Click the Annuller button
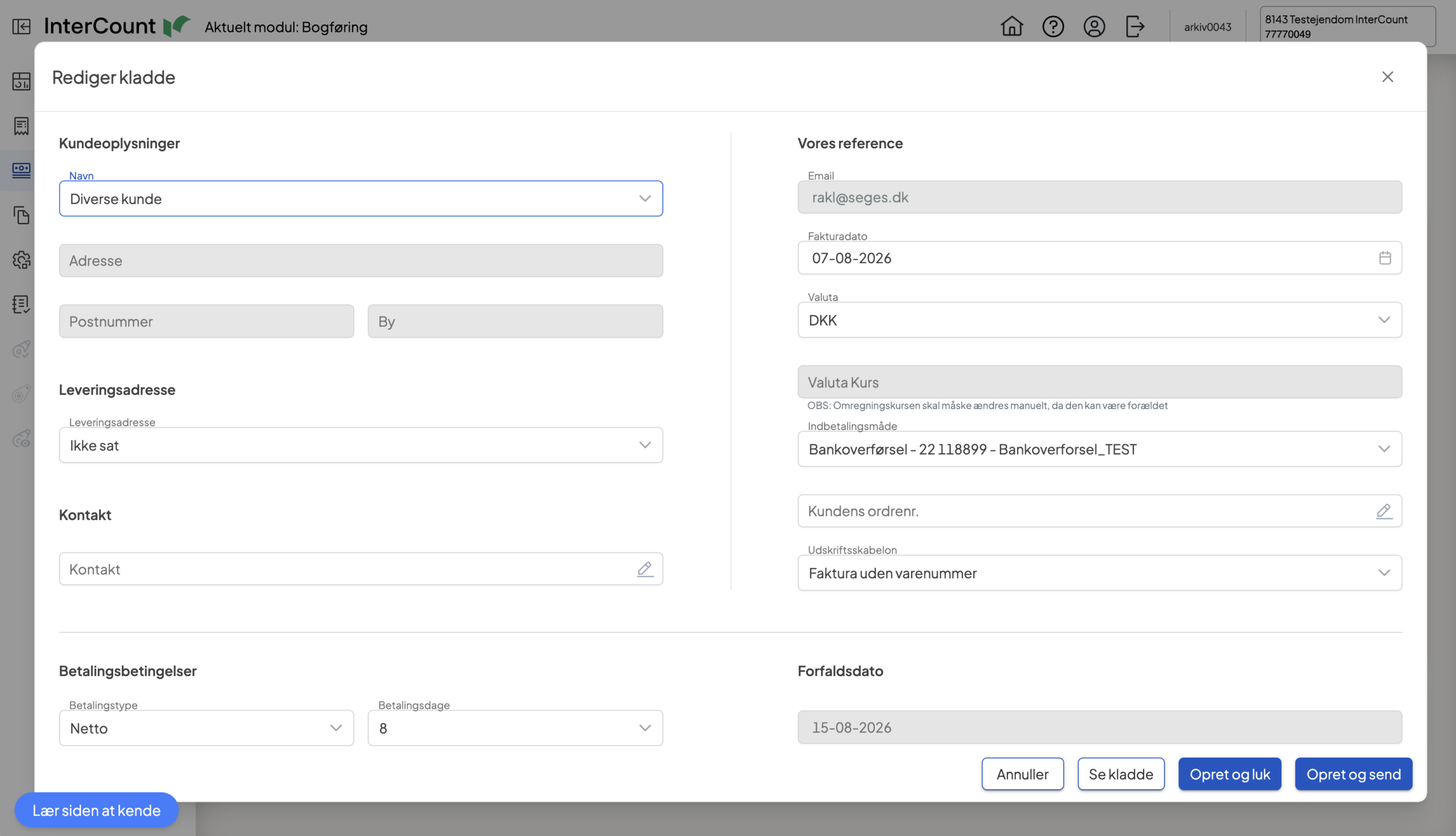Viewport: 1456px width, 836px height. coord(1022,774)
